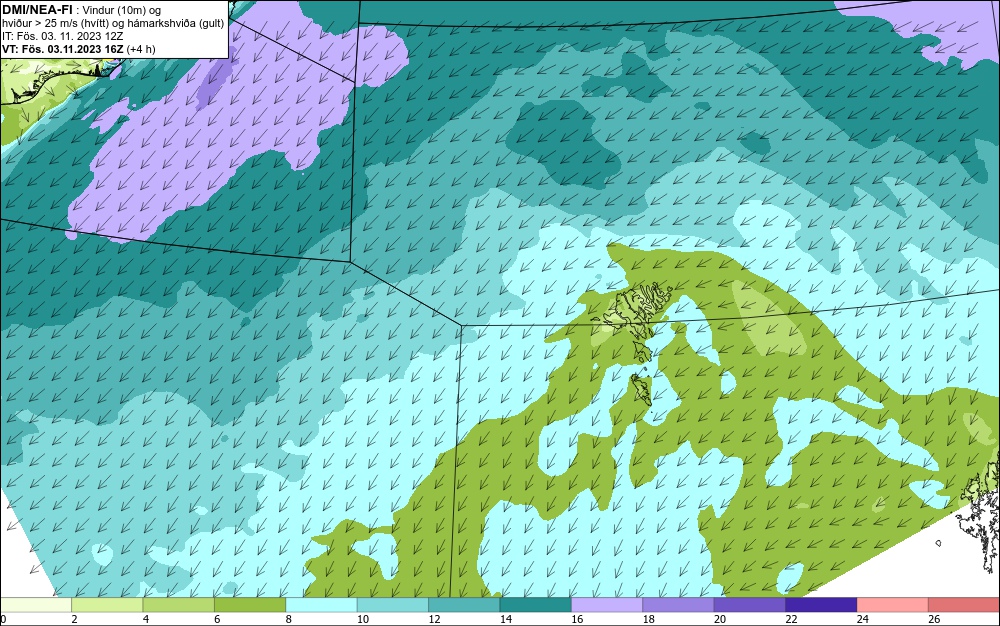Click the legend scale label 22

pyautogui.click(x=791, y=619)
